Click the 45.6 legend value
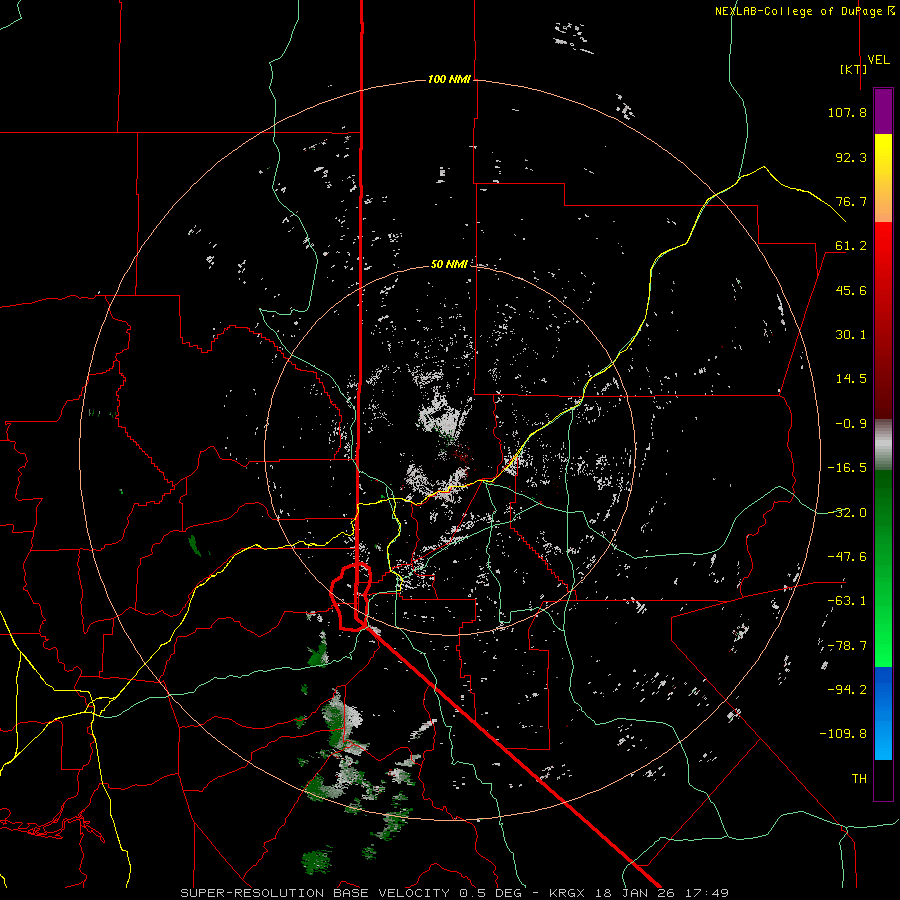Screen dimensions: 900x900 coord(851,290)
